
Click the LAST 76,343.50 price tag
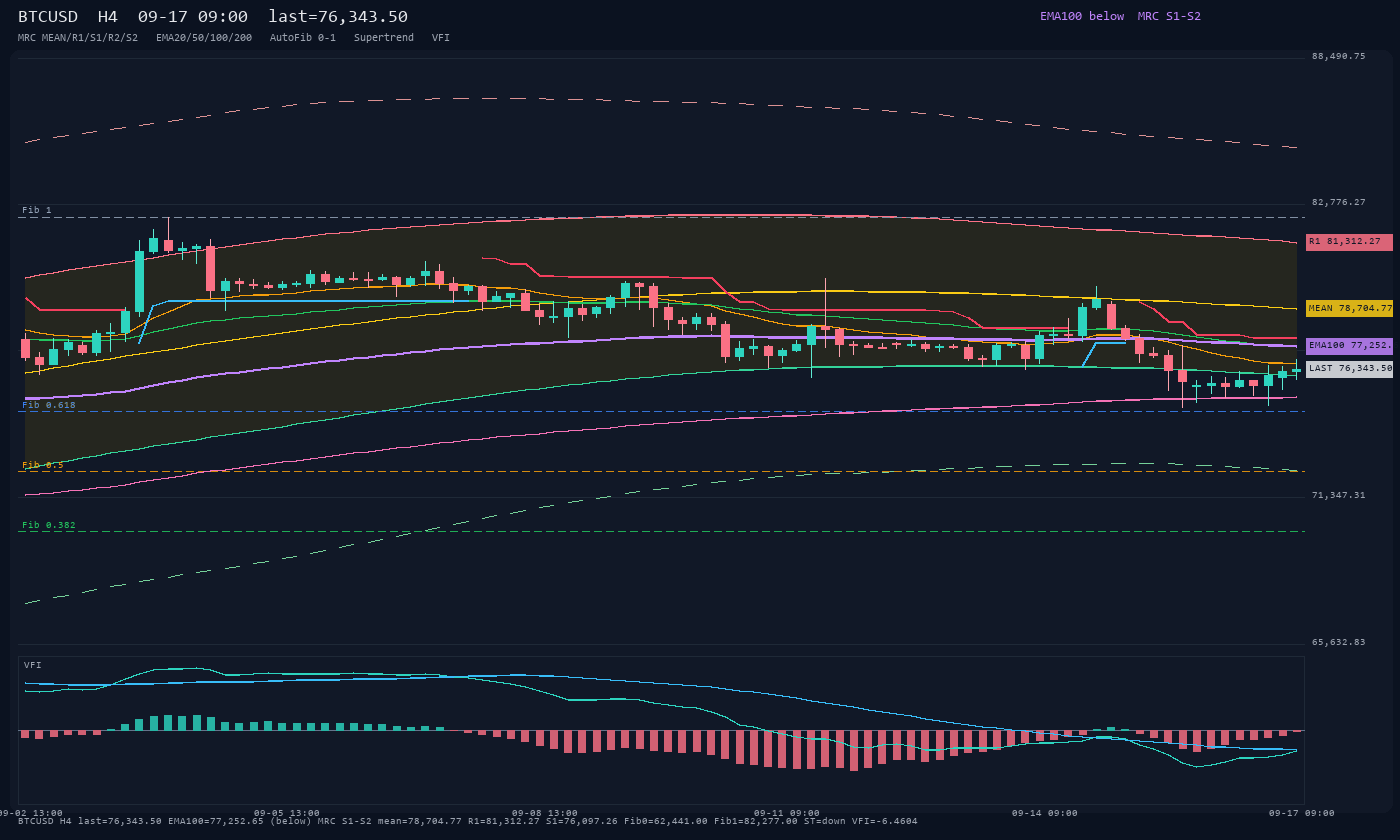pyautogui.click(x=1349, y=369)
